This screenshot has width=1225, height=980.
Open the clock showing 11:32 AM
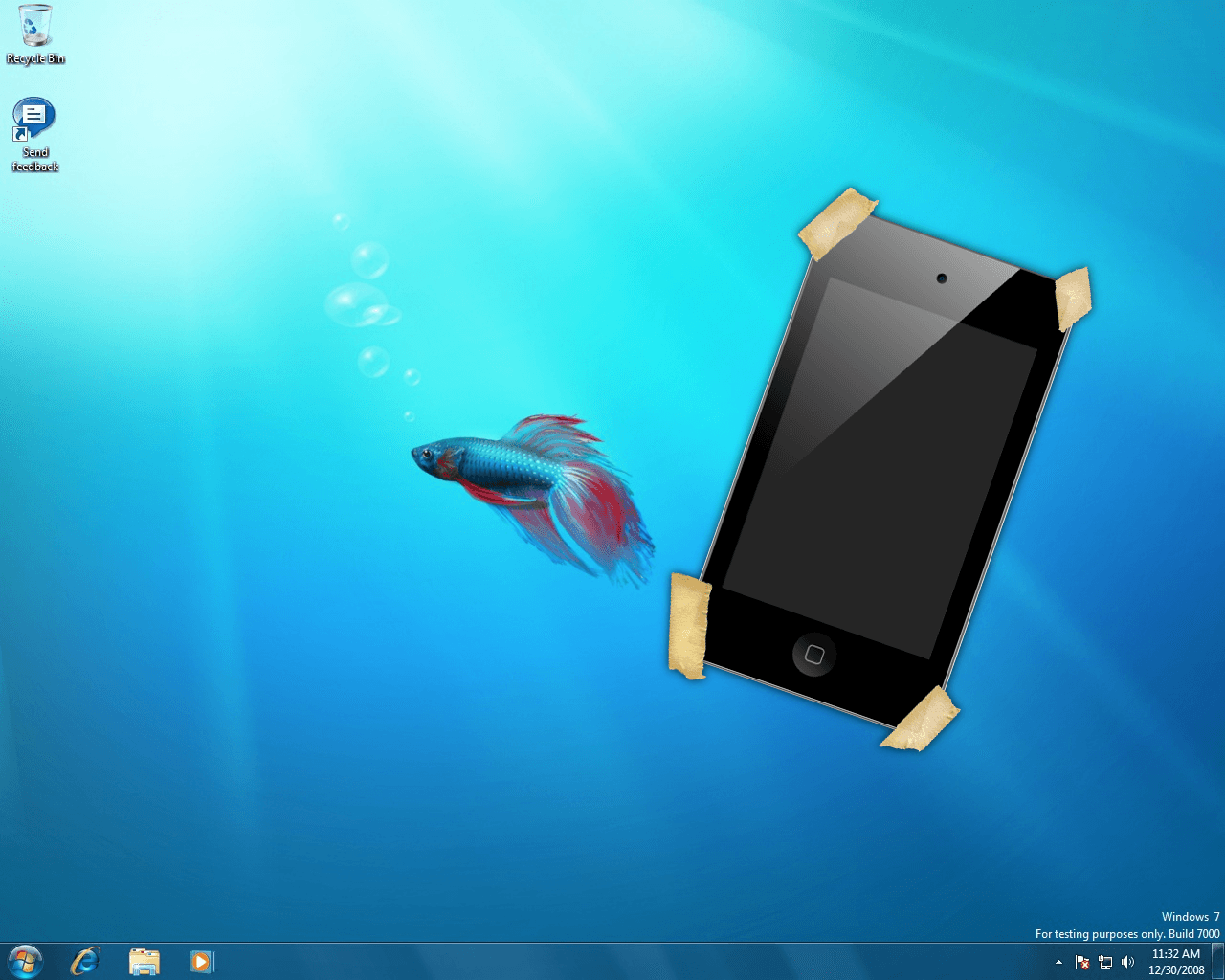[1176, 962]
